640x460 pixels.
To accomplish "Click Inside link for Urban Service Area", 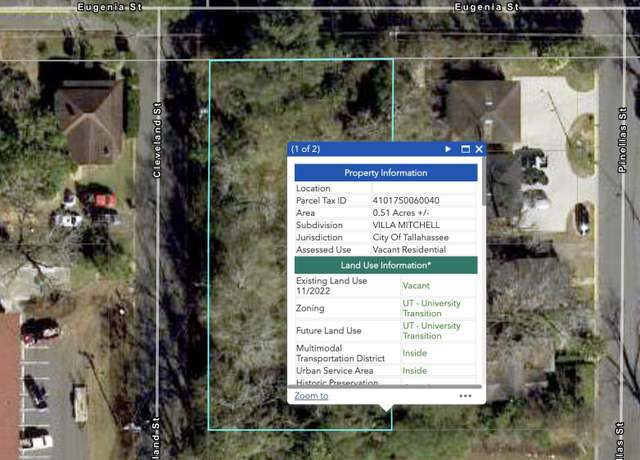I will click(415, 371).
